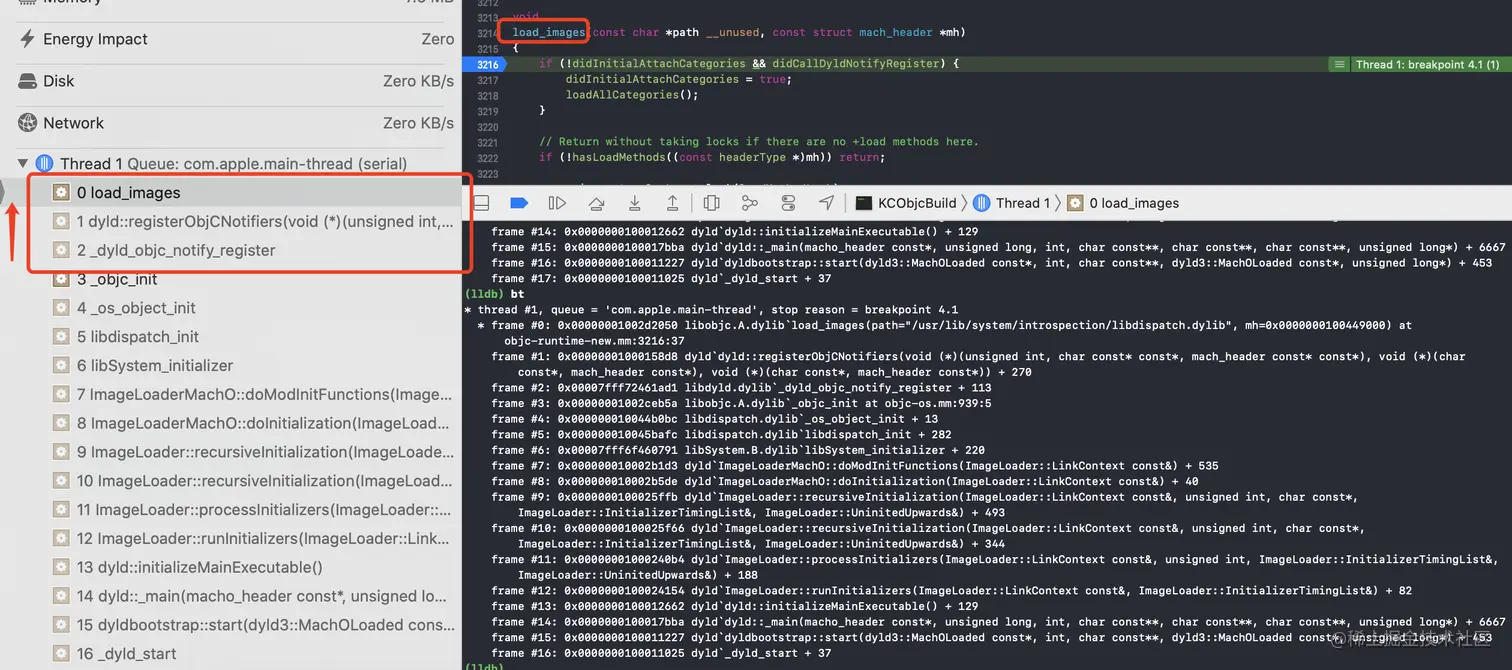Continue program execution in the debug bar
The height and width of the screenshot is (670, 1512).
(x=558, y=203)
